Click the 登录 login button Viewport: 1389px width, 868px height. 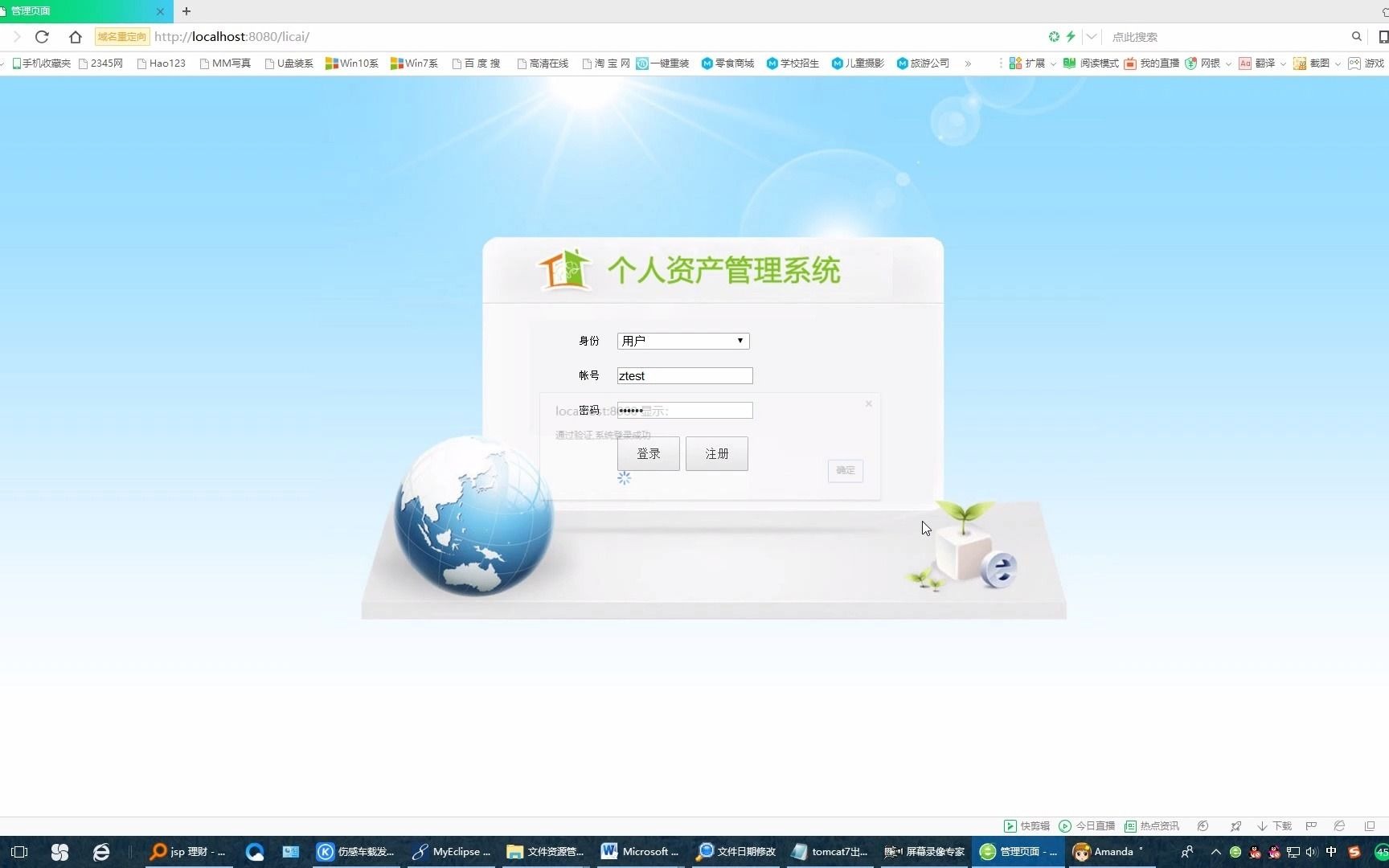point(648,453)
